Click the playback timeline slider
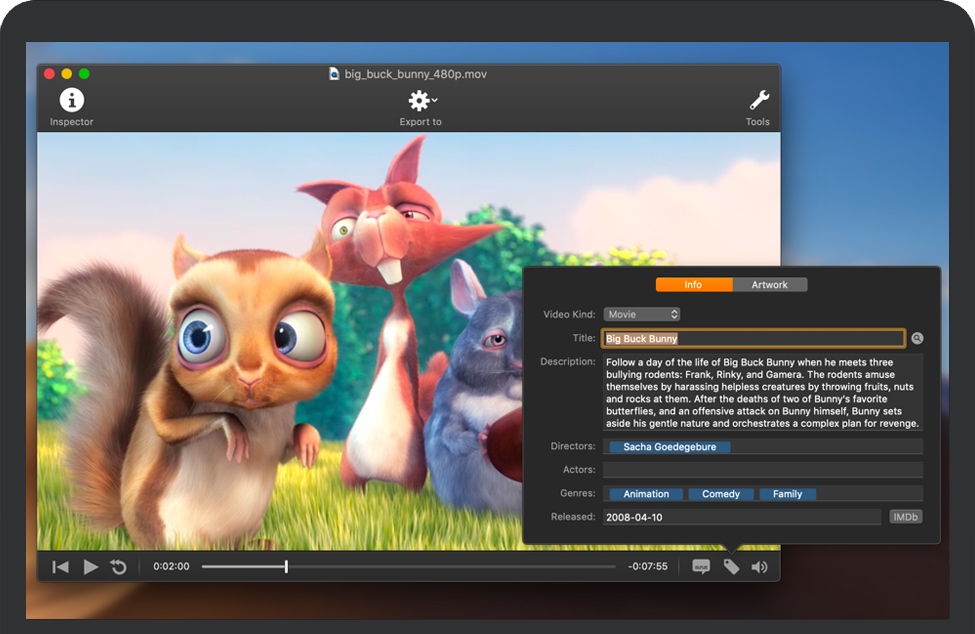 (x=408, y=567)
